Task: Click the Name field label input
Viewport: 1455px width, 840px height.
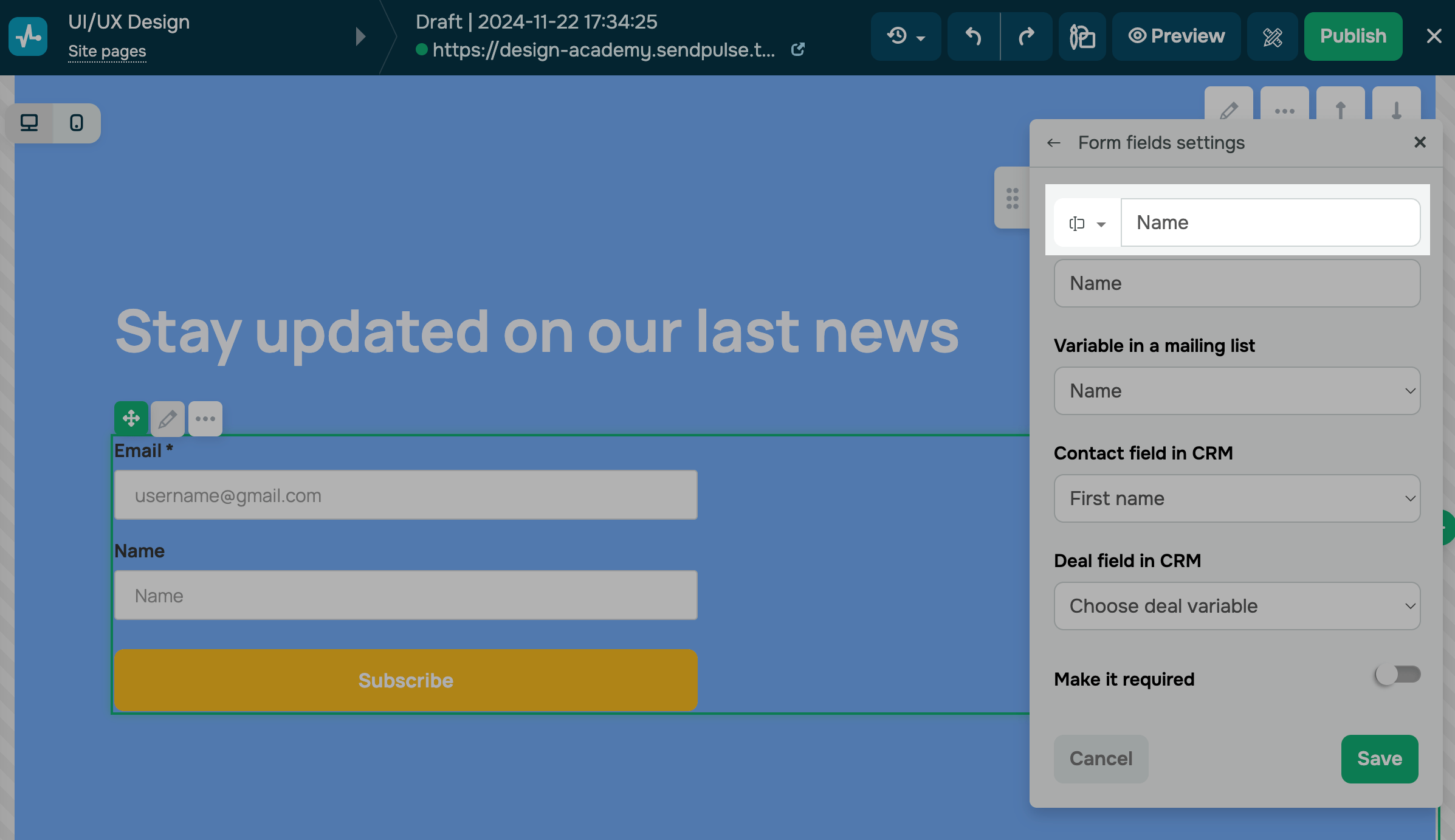Action: pyautogui.click(x=1270, y=222)
